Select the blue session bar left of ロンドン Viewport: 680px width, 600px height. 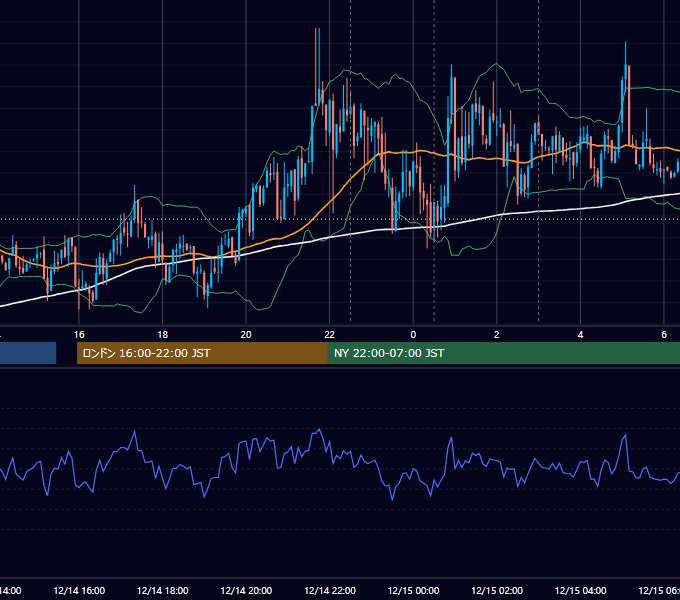pyautogui.click(x=28, y=353)
